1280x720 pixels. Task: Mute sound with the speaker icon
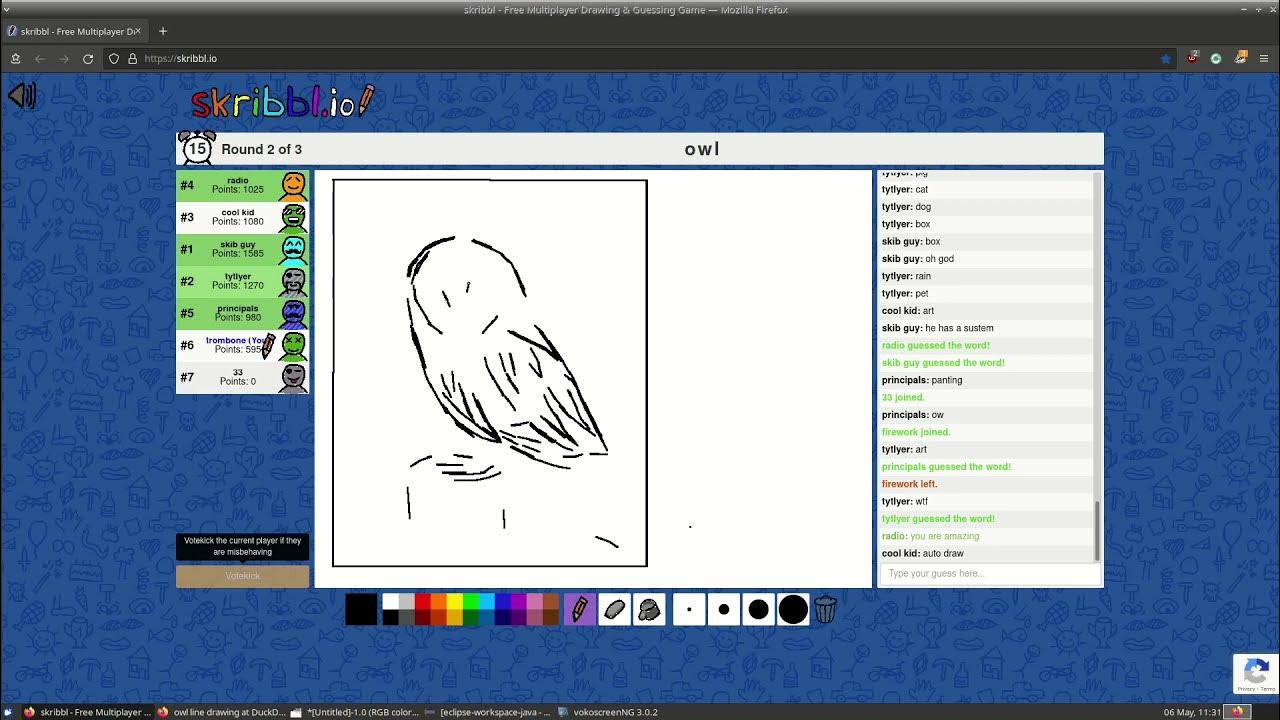[x=22, y=96]
